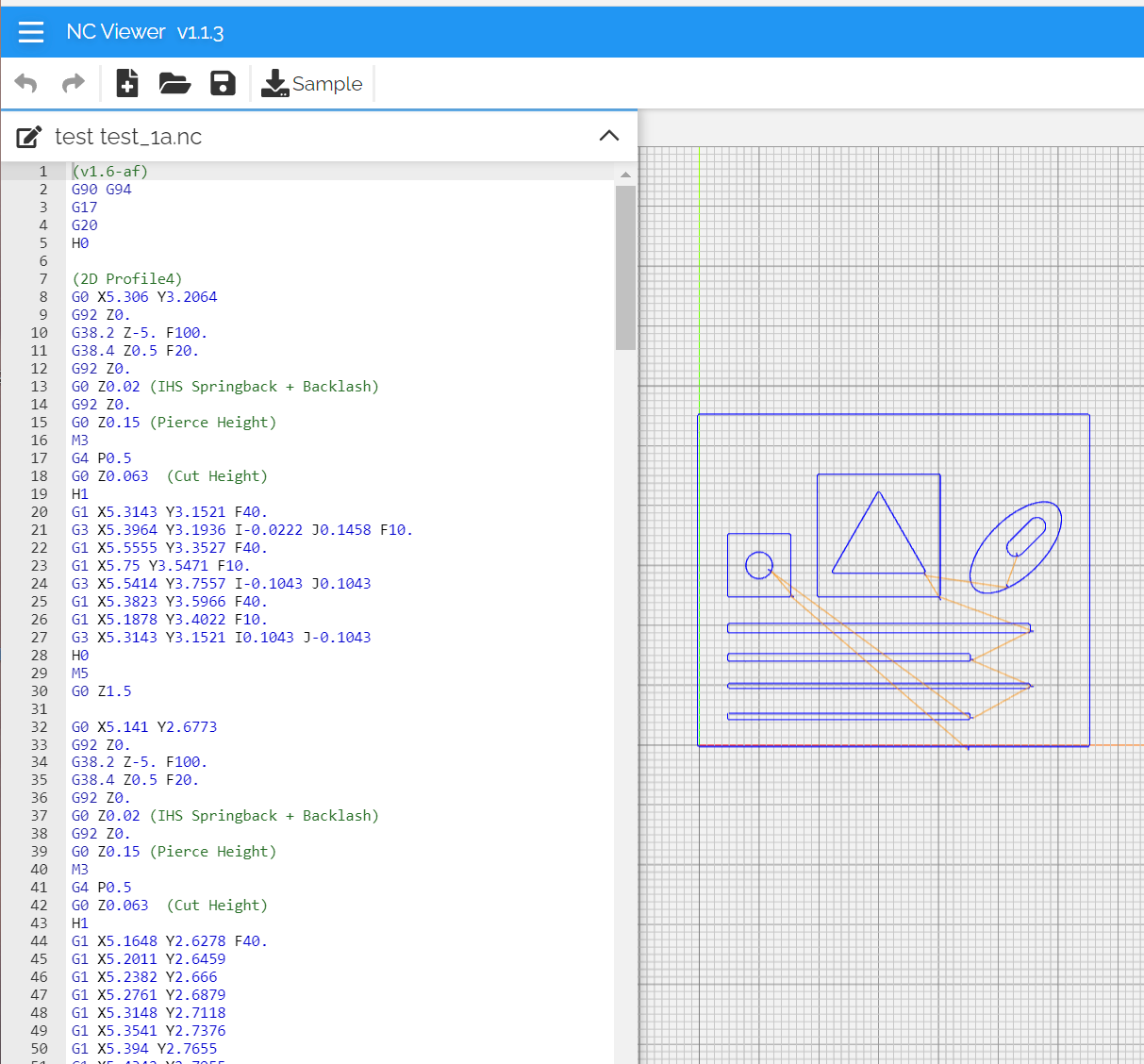Screen dimensions: 1144x1064
Task: Click line 15 G0 Z0.15 (Pierce Height)
Action: tap(174, 423)
